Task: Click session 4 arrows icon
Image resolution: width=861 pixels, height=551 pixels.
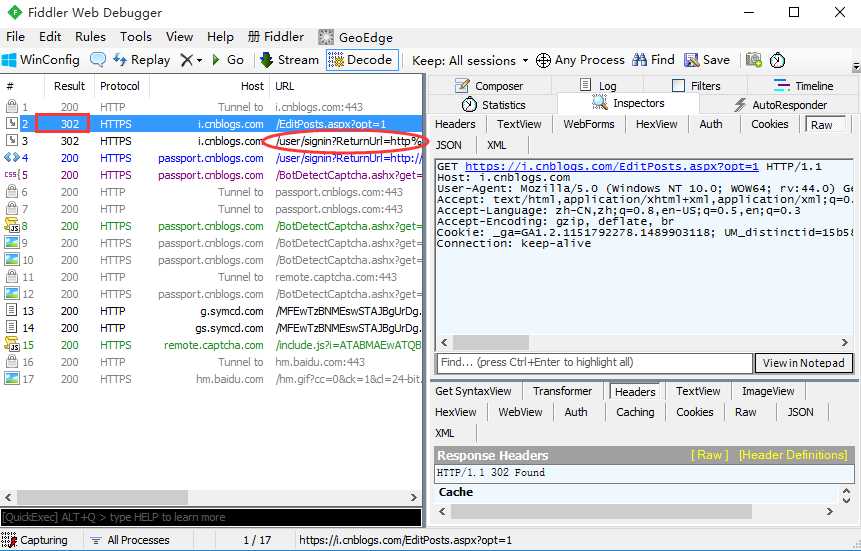Action: point(12,158)
